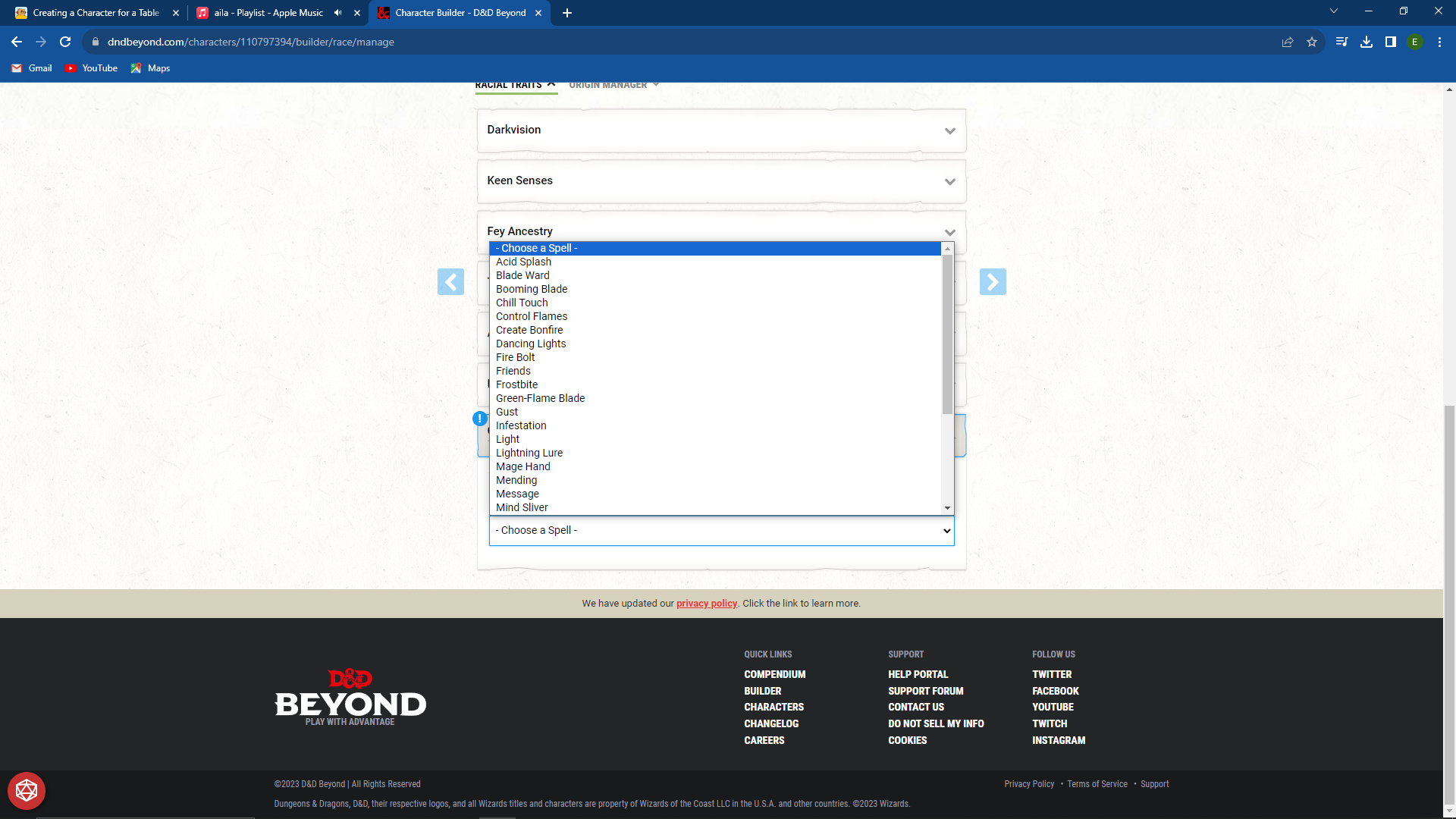Viewport: 1456px width, 819px height.
Task: Click the next page blue arrow
Action: [993, 281]
